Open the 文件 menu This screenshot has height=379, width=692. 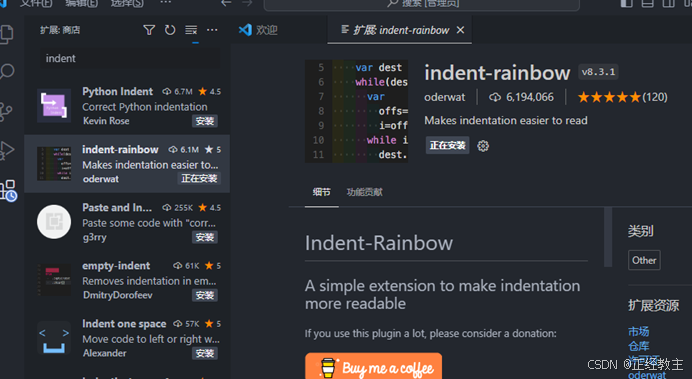coord(36,4)
